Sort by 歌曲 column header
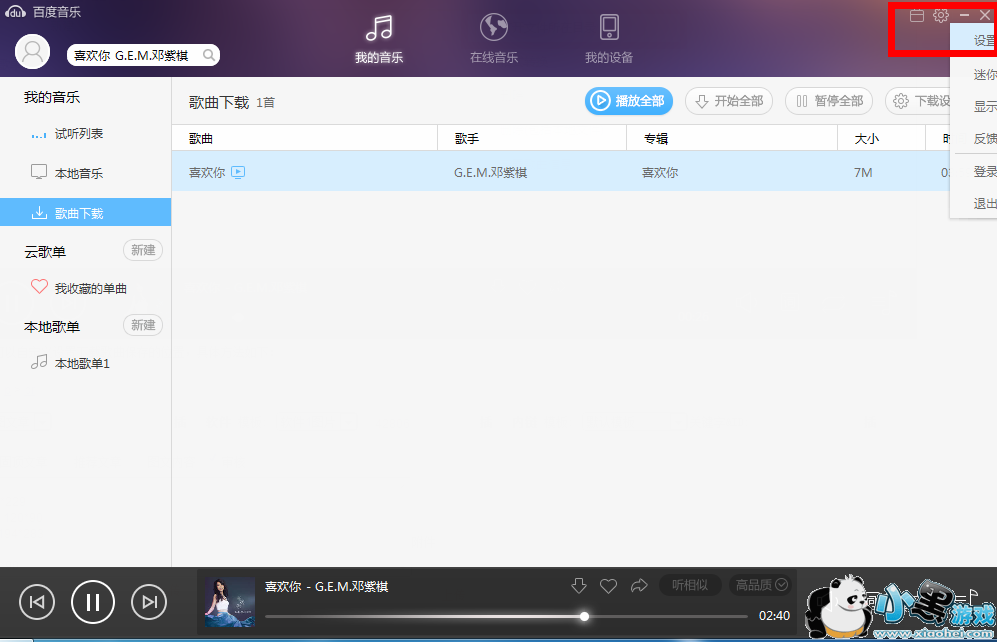 [x=305, y=139]
